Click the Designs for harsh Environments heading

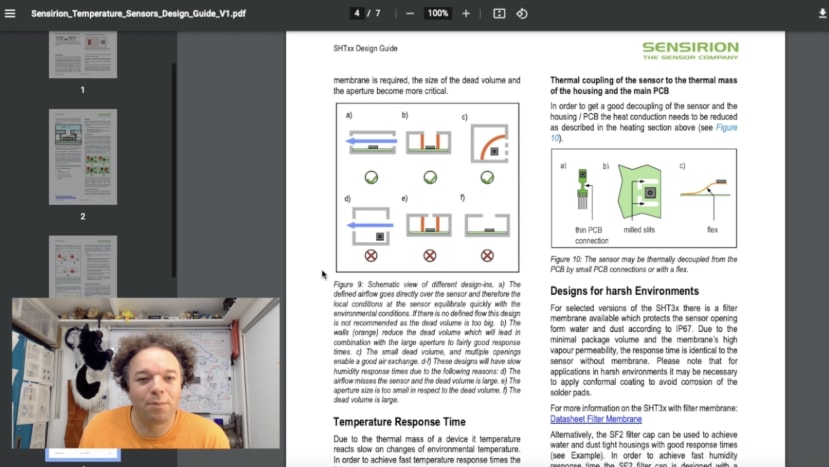point(624,291)
